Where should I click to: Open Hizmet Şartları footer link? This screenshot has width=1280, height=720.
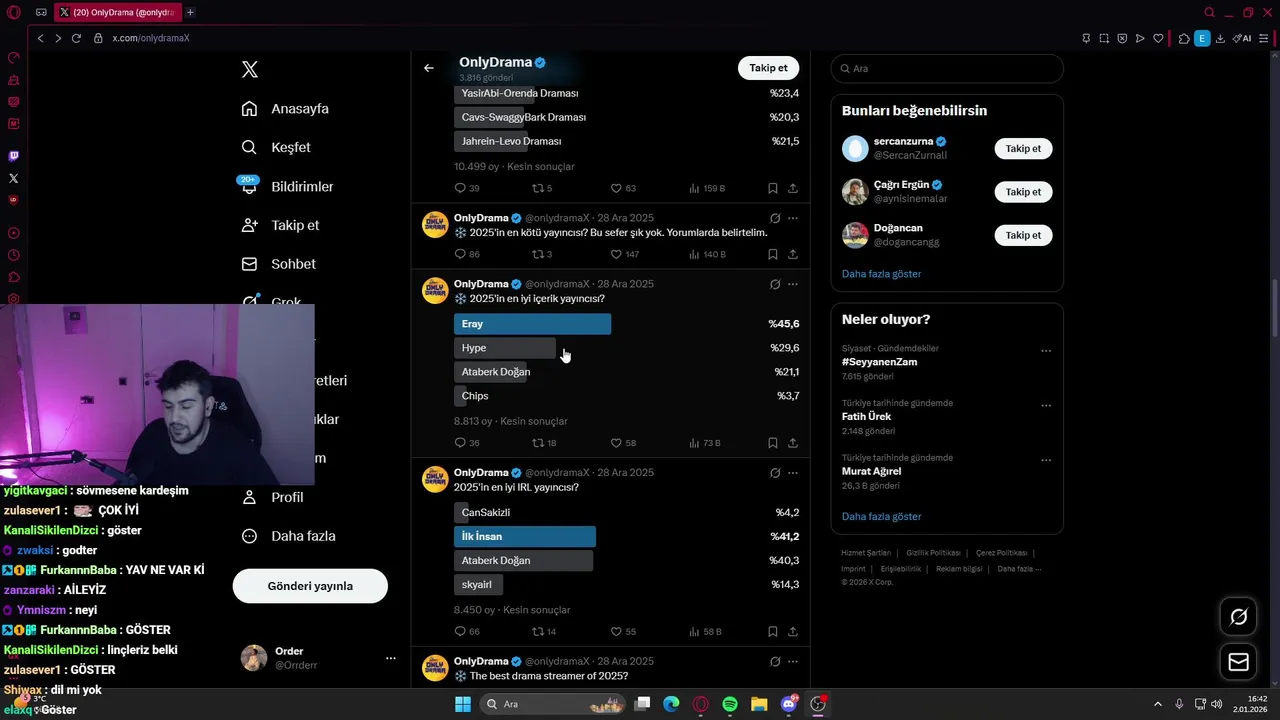(866, 553)
